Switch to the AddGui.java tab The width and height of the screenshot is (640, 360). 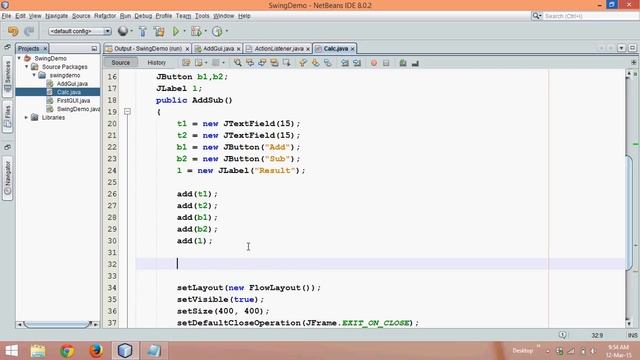(x=218, y=49)
